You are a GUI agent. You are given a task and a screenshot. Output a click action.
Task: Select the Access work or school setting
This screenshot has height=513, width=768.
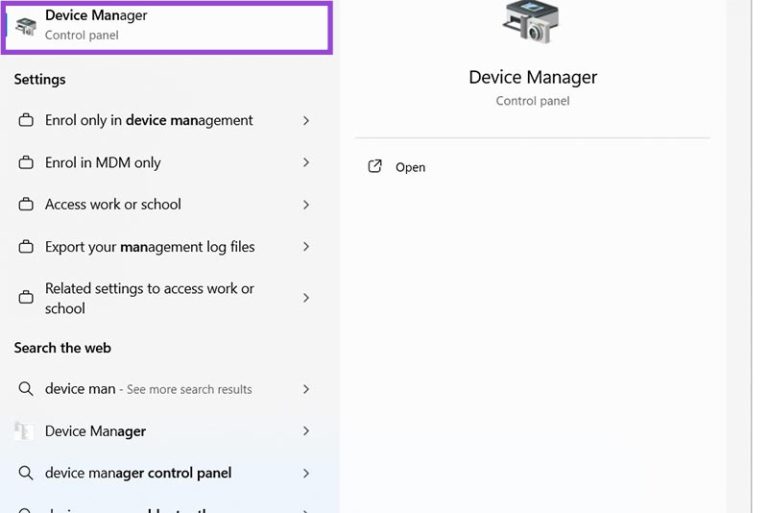pyautogui.click(x=113, y=204)
